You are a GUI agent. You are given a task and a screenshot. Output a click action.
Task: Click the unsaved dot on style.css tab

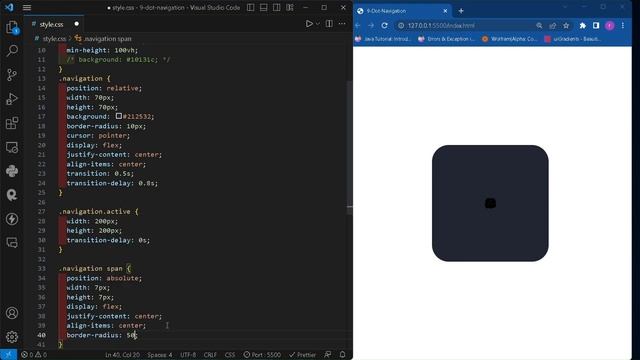tap(76, 24)
